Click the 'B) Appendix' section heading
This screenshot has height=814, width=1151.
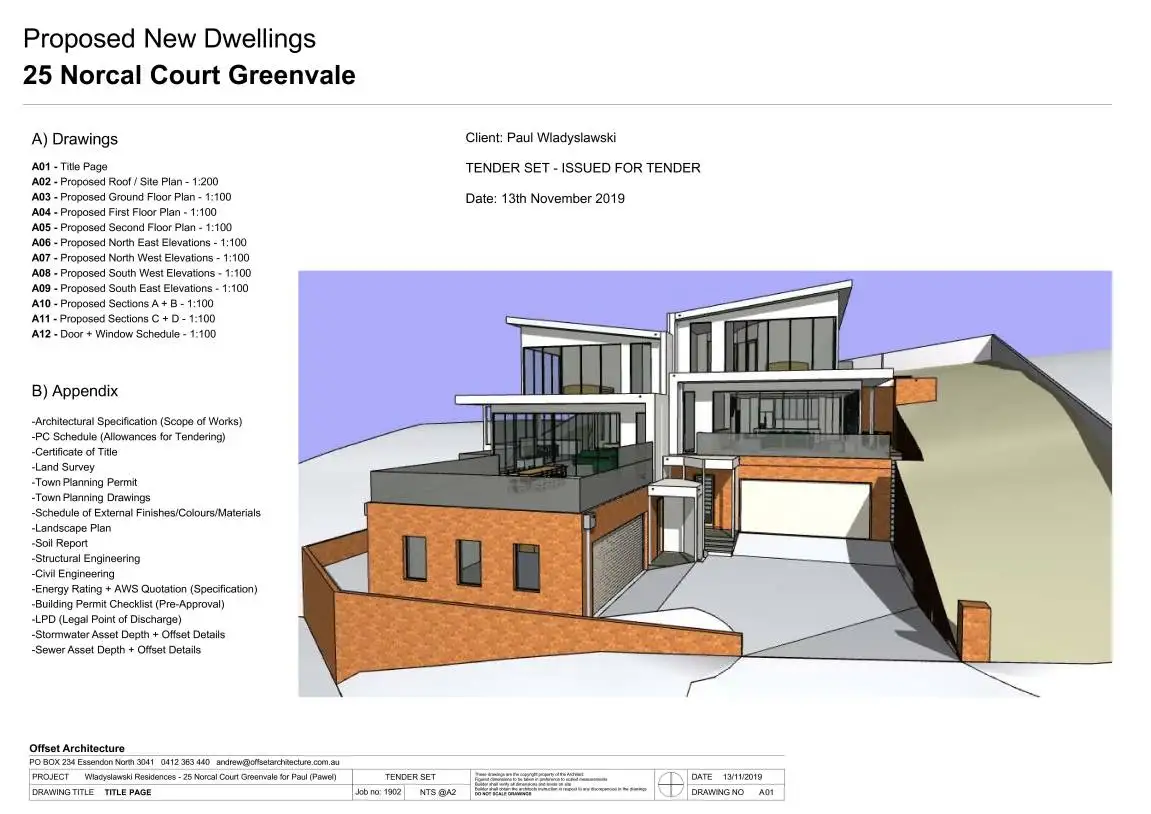(75, 391)
